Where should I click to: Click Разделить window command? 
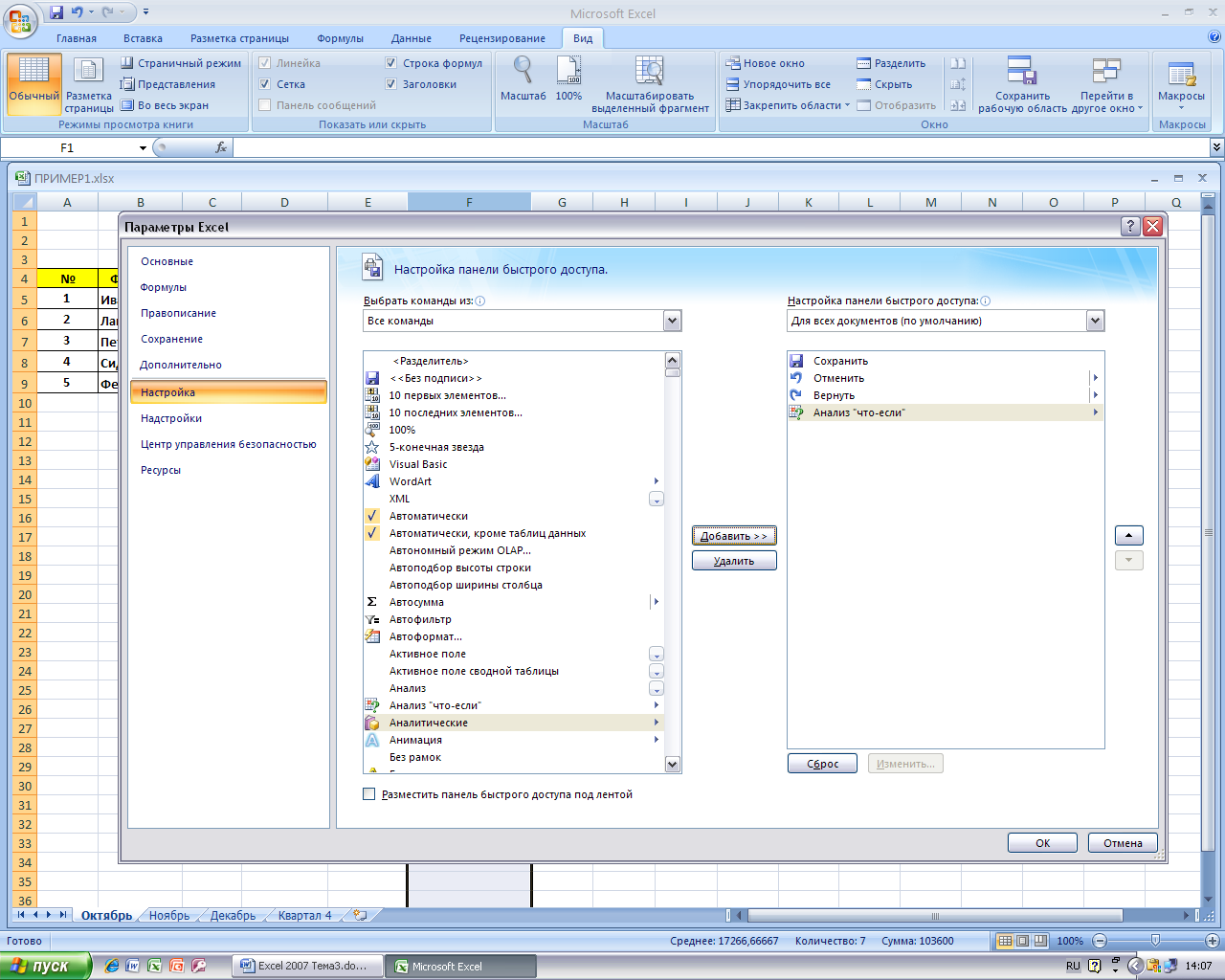click(891, 63)
